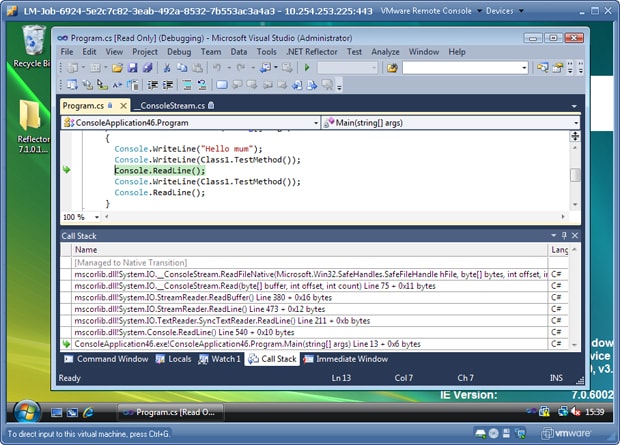The image size is (620, 445).
Task: Click the Display Quick Info icon
Action: coord(102,85)
